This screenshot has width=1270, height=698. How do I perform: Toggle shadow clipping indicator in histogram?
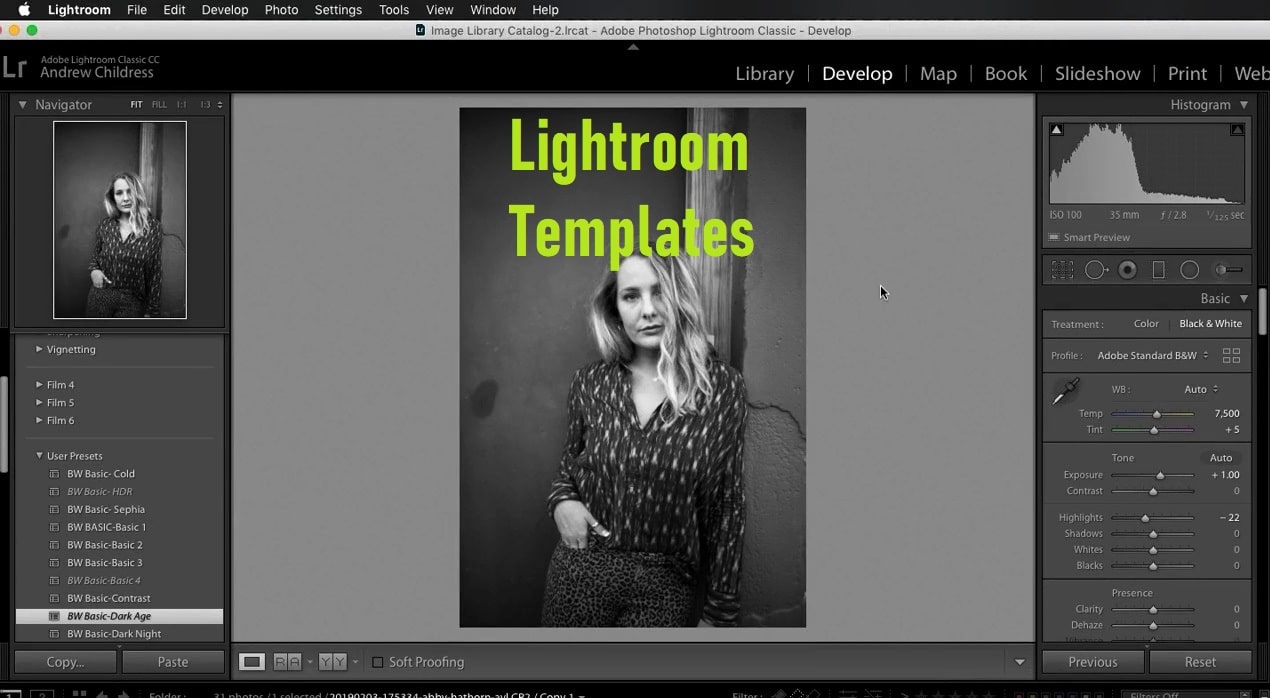pyautogui.click(x=1057, y=130)
